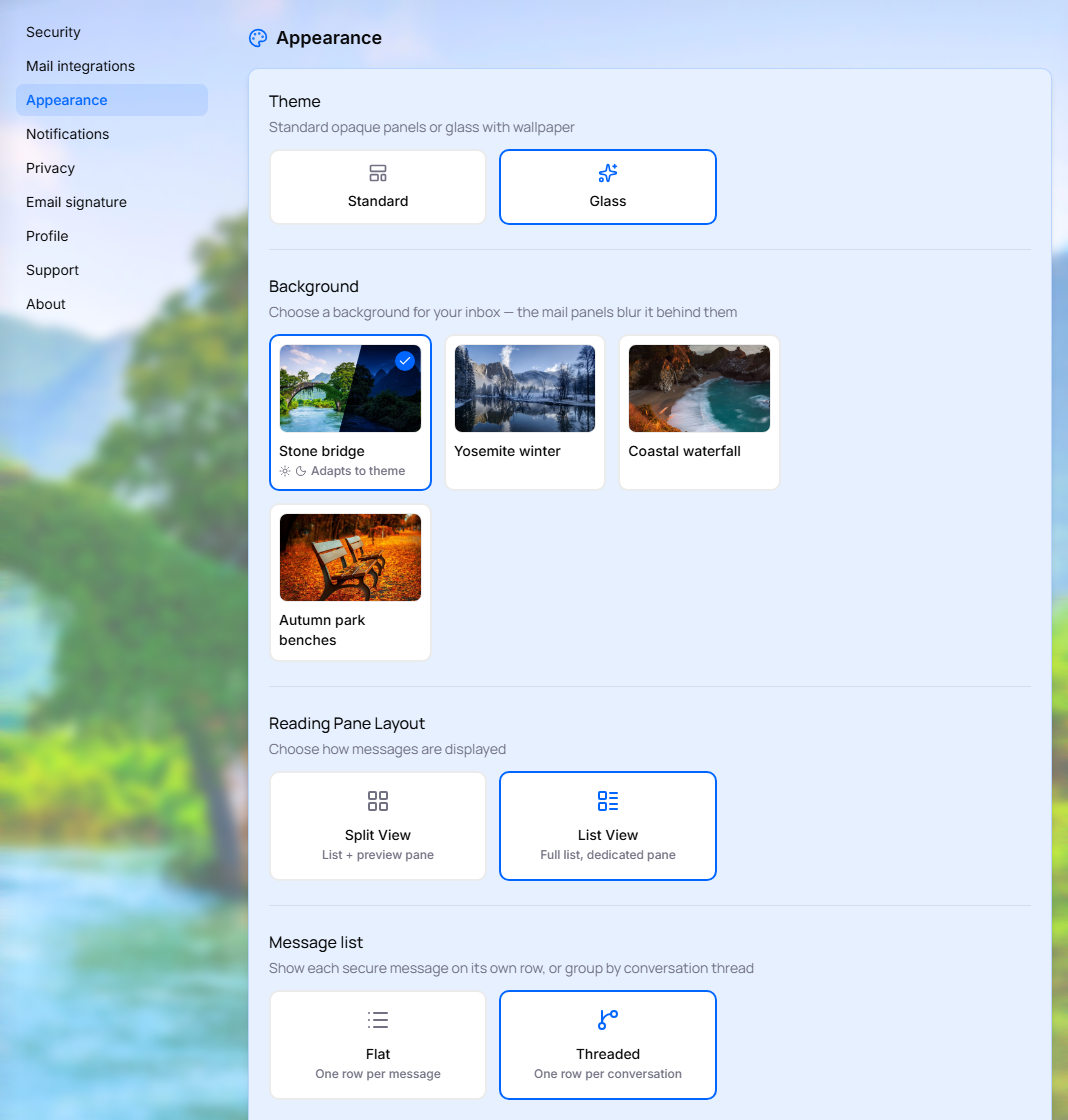Open the Privacy settings section
Viewport: 1068px width, 1120px height.
coord(112,168)
